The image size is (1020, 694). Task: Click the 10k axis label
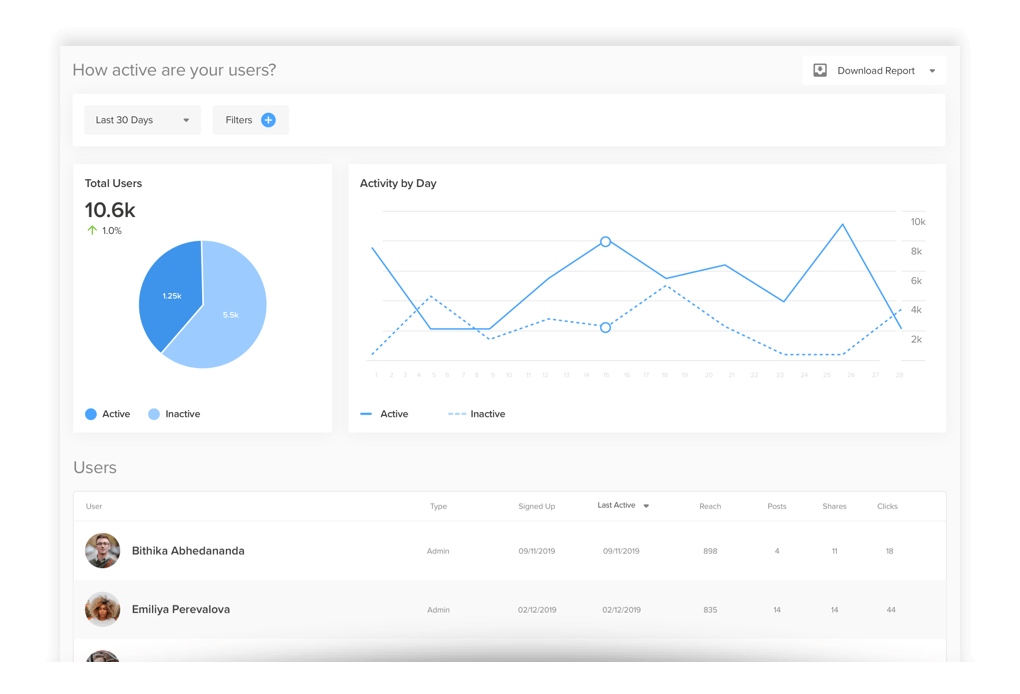point(918,222)
